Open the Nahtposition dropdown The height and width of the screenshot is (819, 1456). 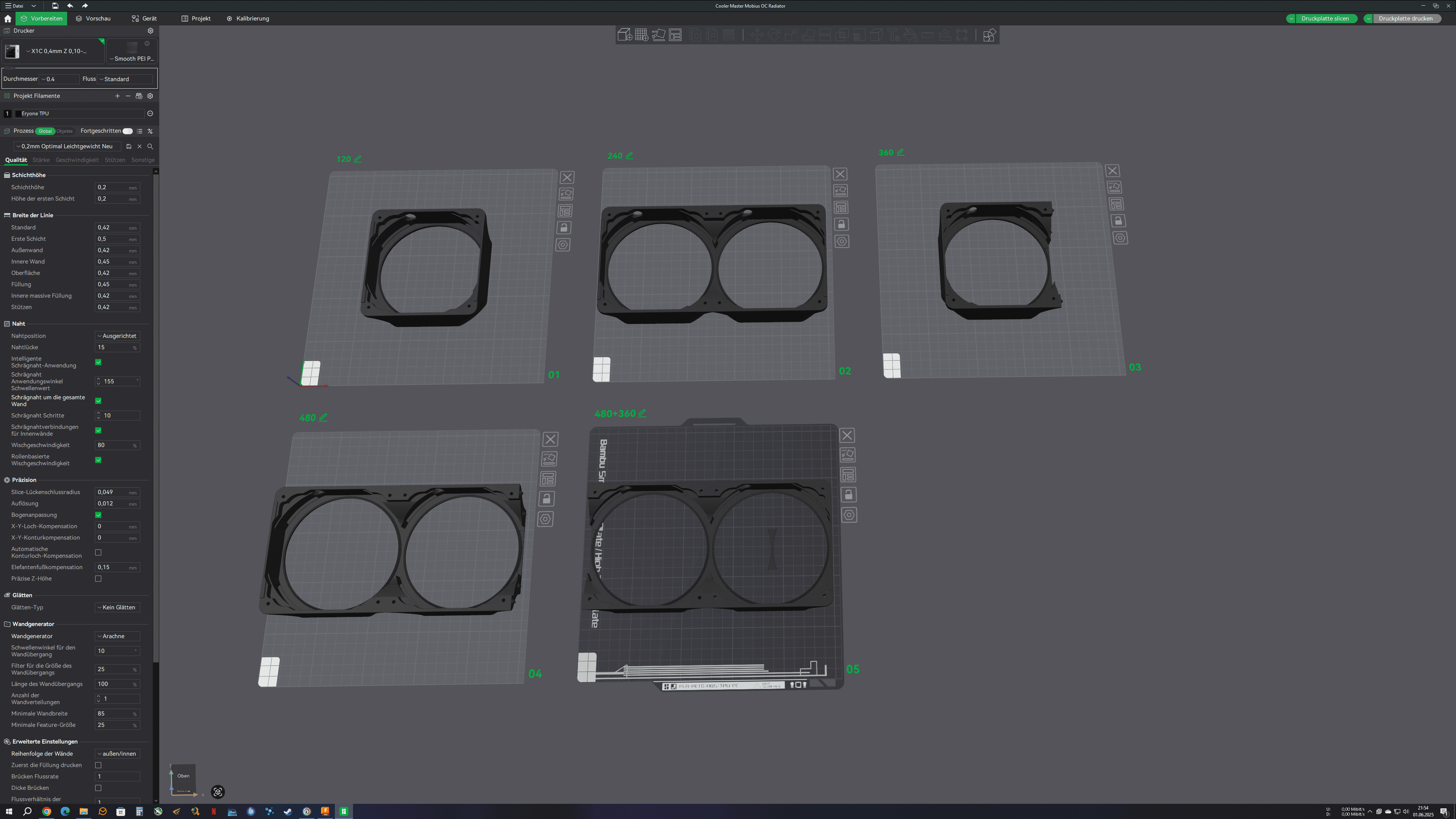coord(117,336)
